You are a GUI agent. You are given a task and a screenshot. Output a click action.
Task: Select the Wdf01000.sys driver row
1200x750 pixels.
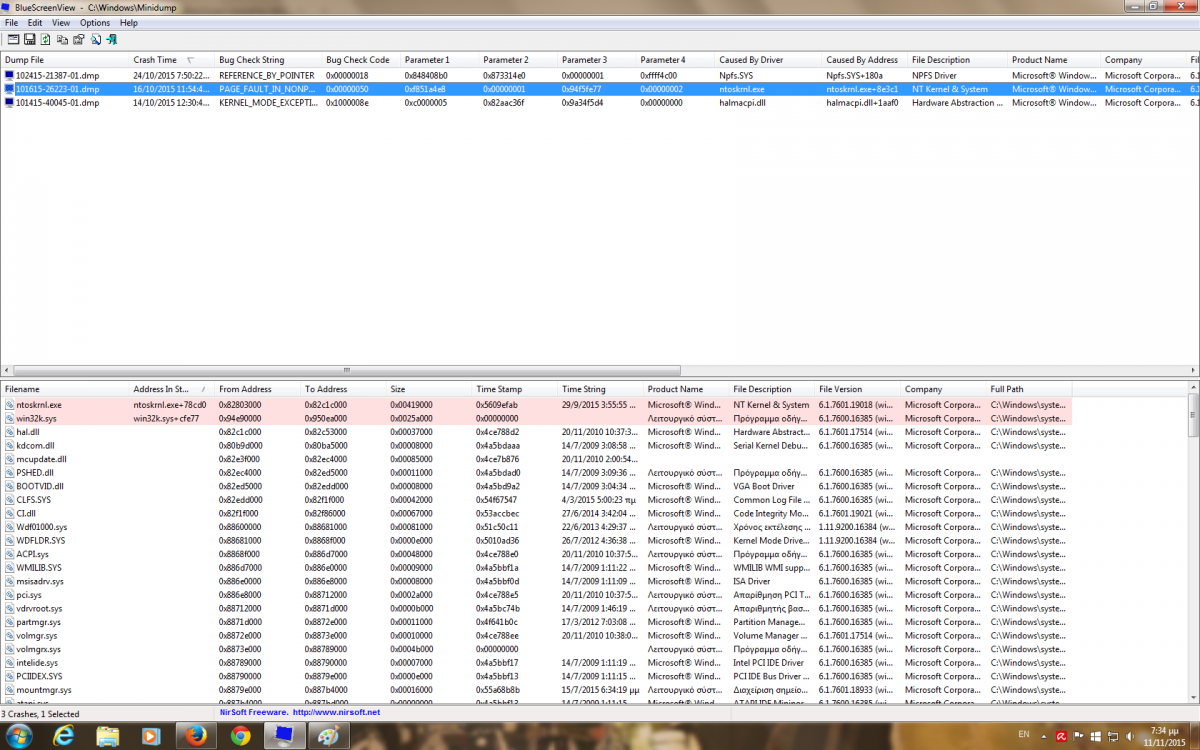coord(535,526)
